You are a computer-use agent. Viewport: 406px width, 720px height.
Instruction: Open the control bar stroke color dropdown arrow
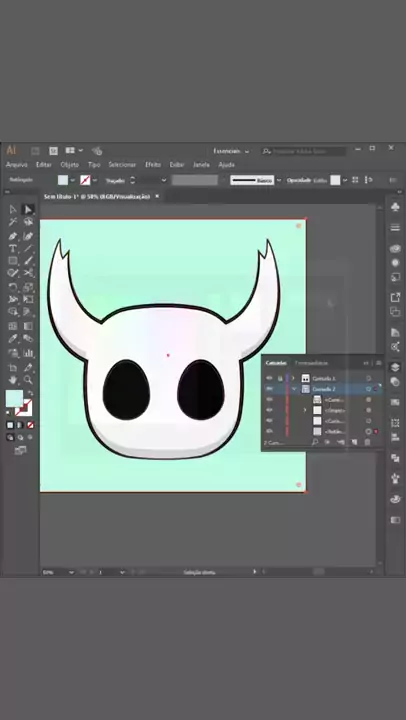[x=95, y=180]
